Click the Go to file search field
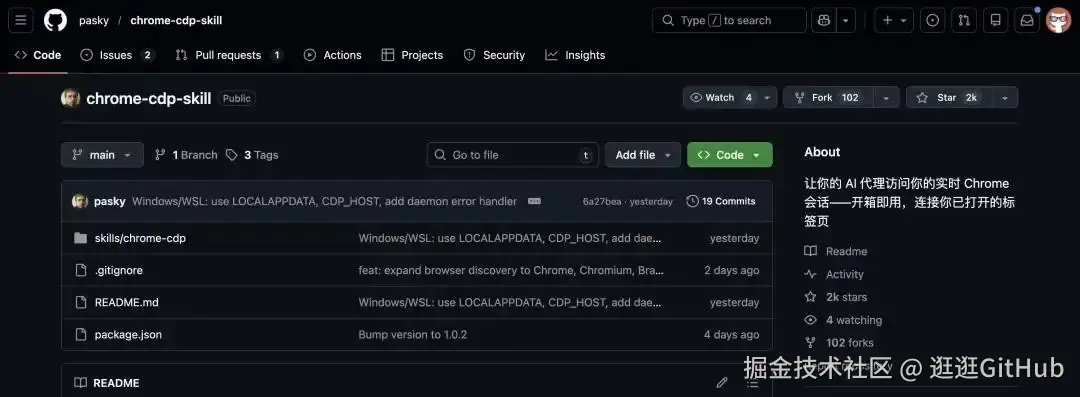Image resolution: width=1080 pixels, height=397 pixels. coord(513,155)
